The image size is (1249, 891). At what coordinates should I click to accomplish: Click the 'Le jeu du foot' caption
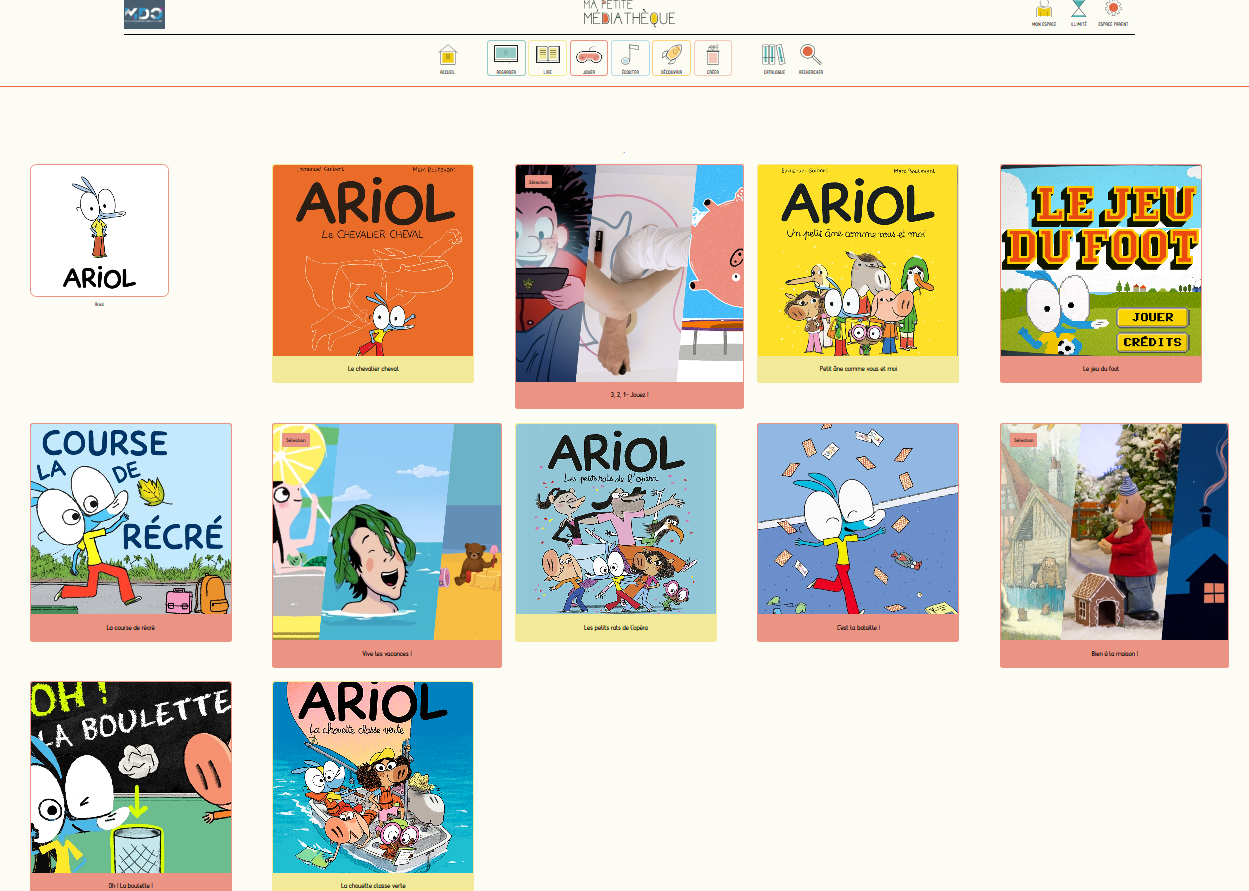click(1101, 369)
